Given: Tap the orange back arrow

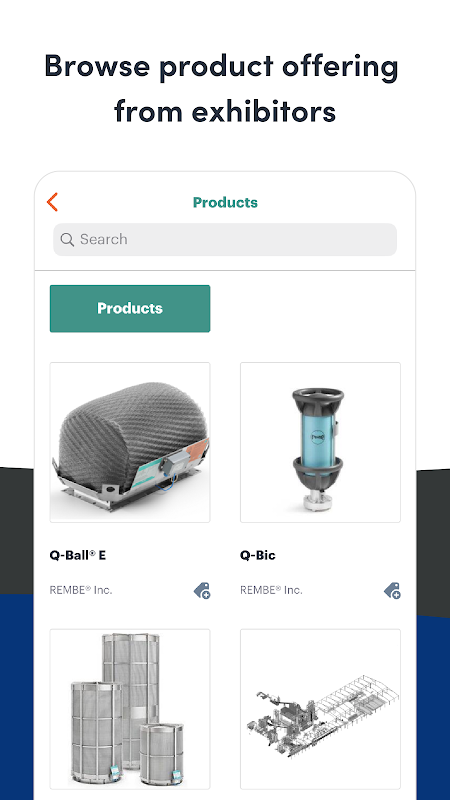Looking at the screenshot, I should [53, 202].
